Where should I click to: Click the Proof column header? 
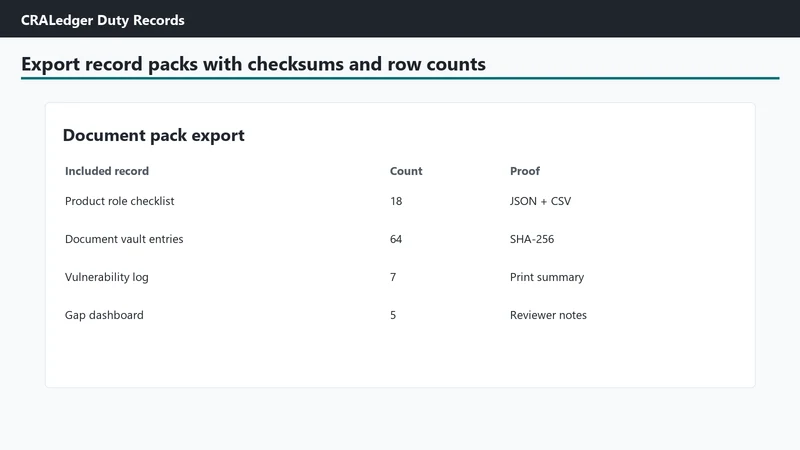point(524,171)
